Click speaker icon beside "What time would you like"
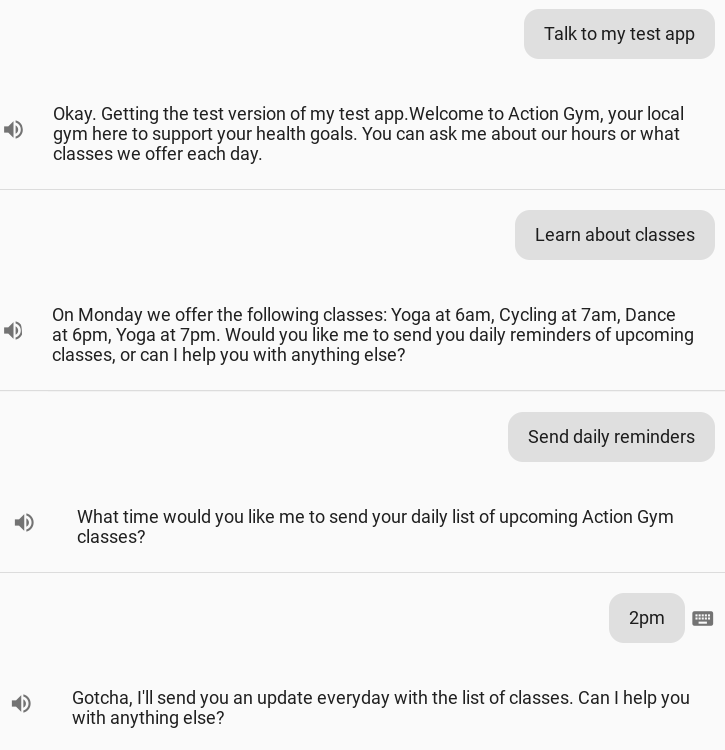 point(25,522)
